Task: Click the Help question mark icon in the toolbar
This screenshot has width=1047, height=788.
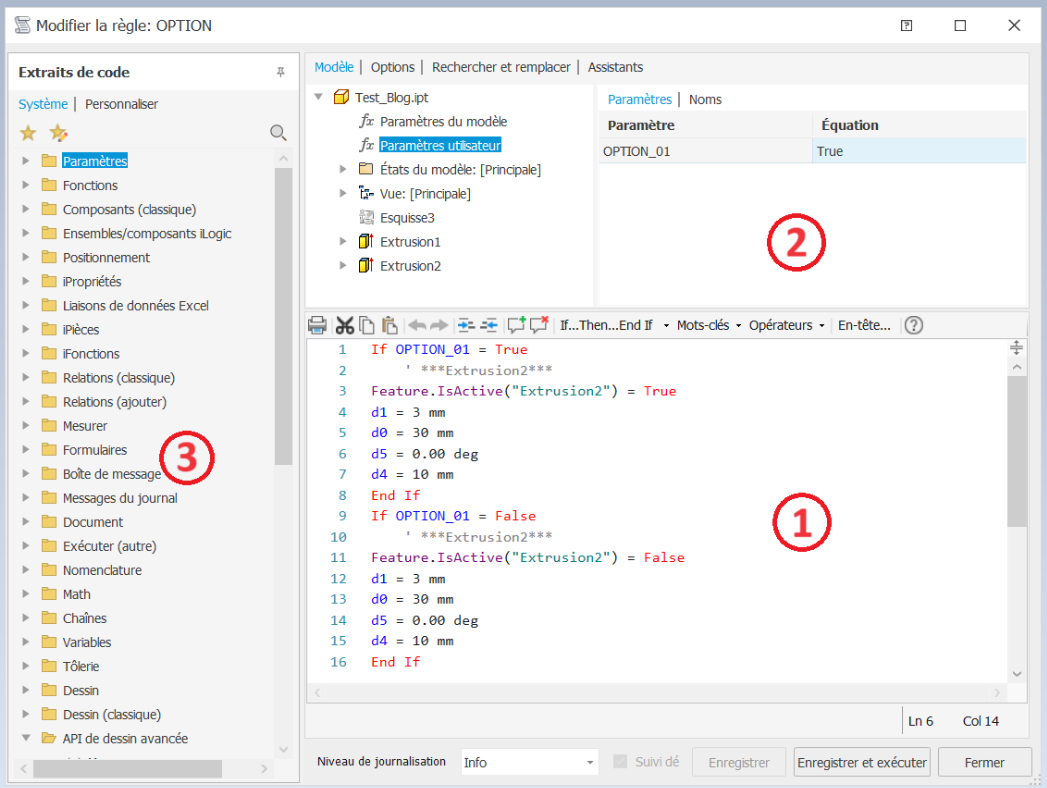Action: [x=913, y=324]
